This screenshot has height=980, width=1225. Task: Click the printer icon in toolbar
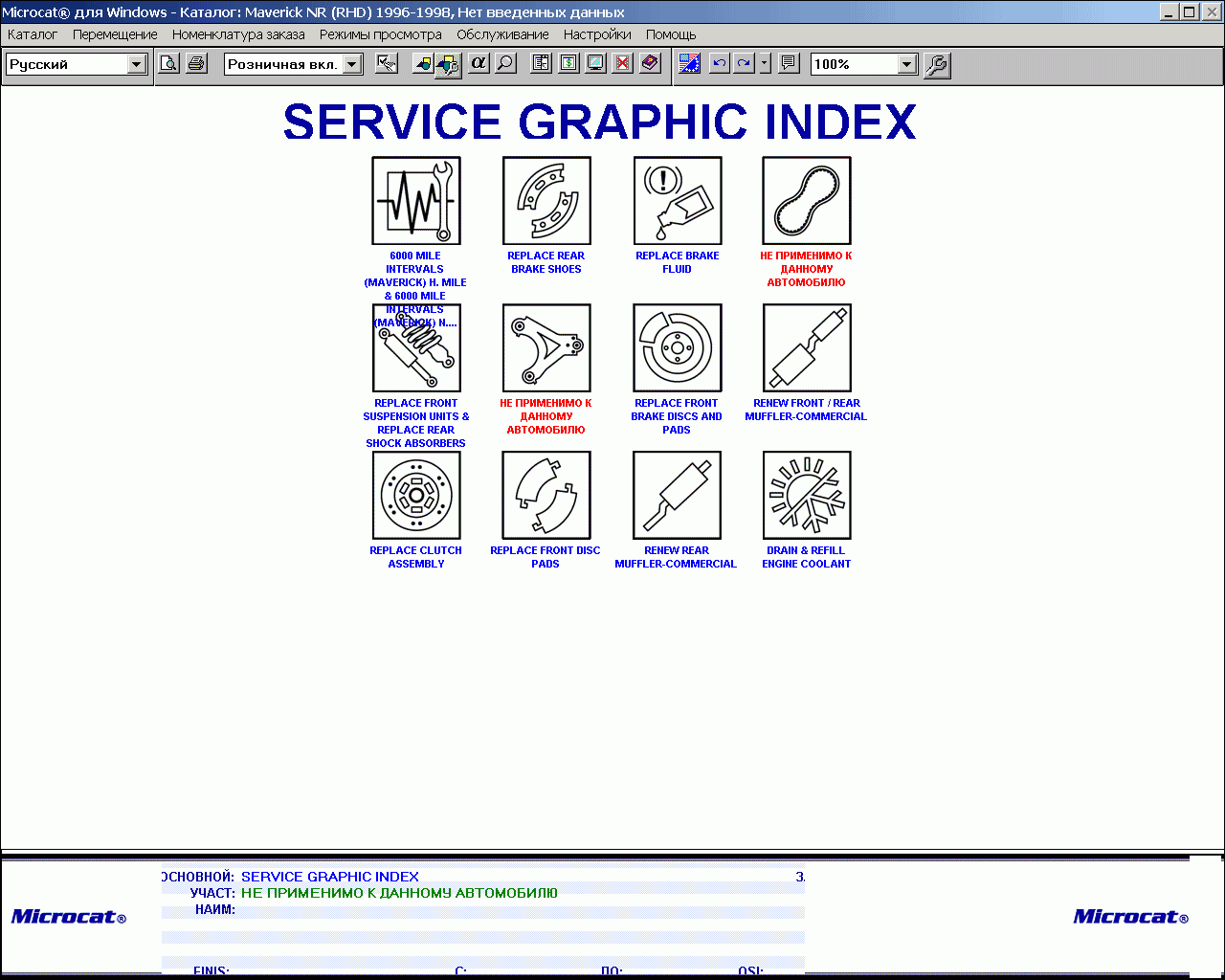click(x=196, y=63)
